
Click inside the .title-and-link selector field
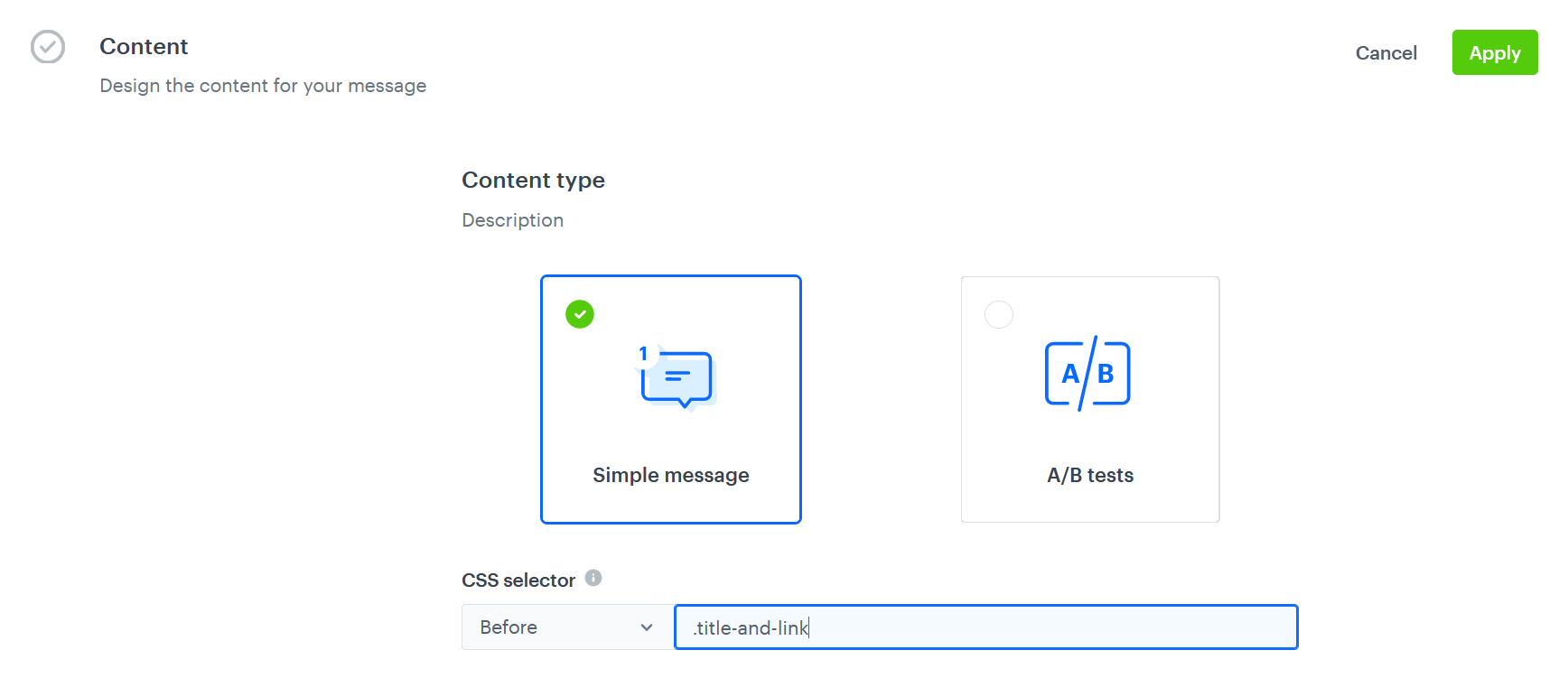[985, 627]
